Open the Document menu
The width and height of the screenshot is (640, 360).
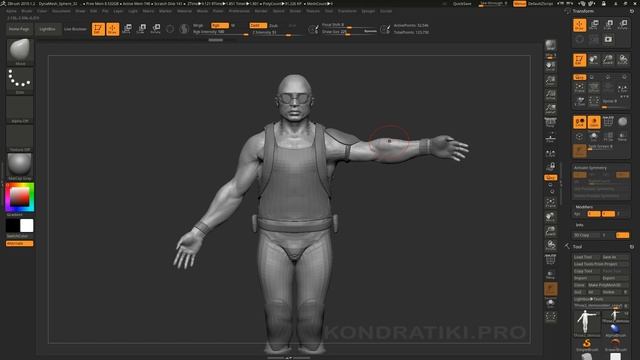61,11
